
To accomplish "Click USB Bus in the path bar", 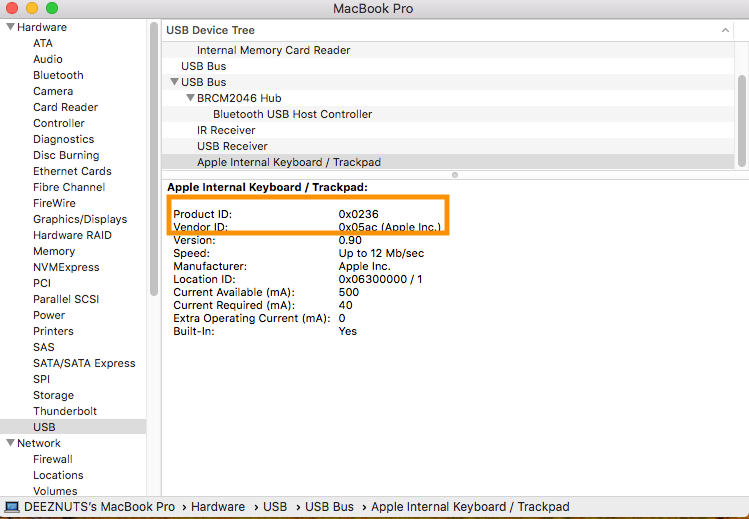I will tap(329, 507).
